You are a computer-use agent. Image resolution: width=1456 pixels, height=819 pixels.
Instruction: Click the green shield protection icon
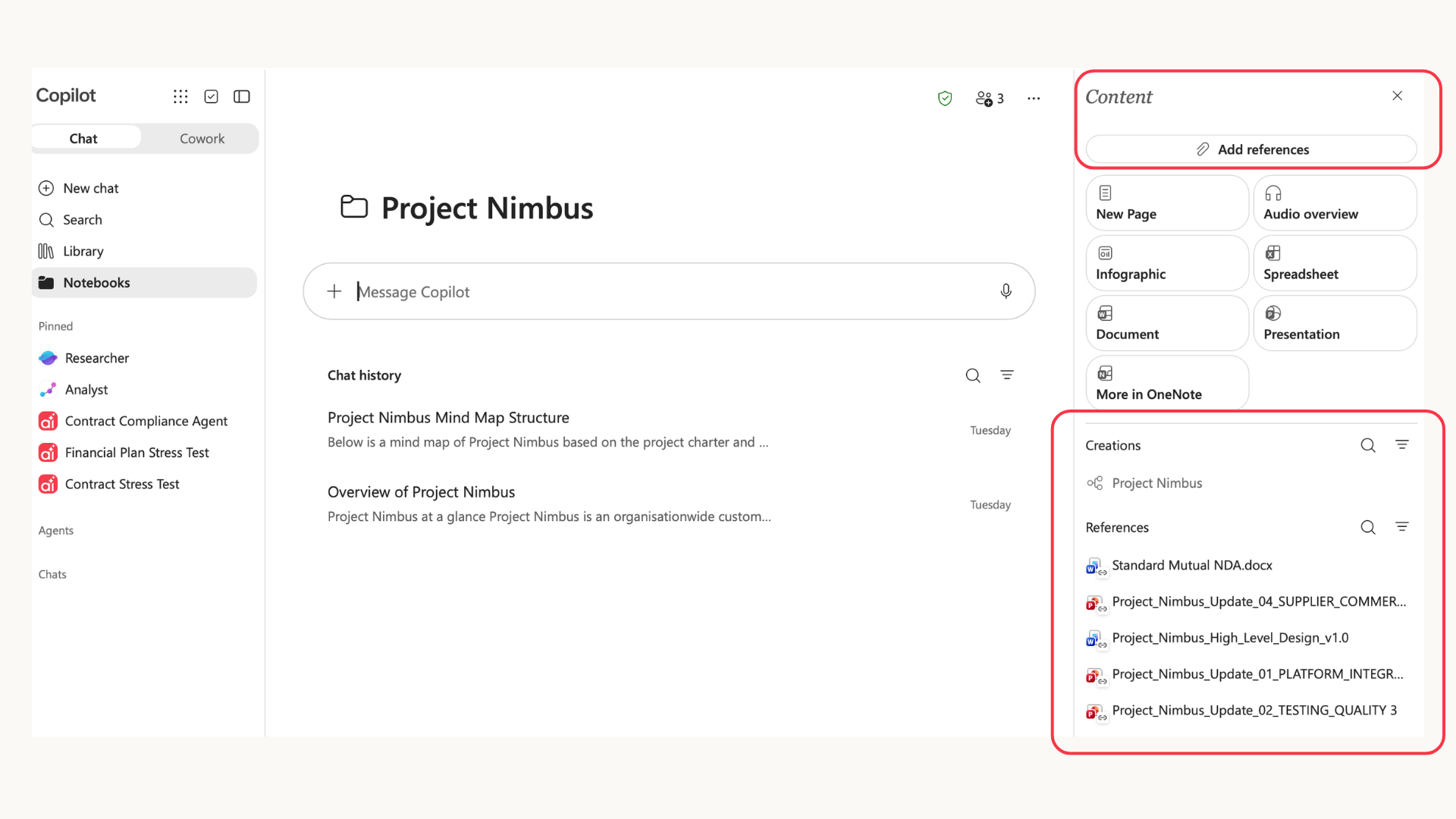coord(945,98)
